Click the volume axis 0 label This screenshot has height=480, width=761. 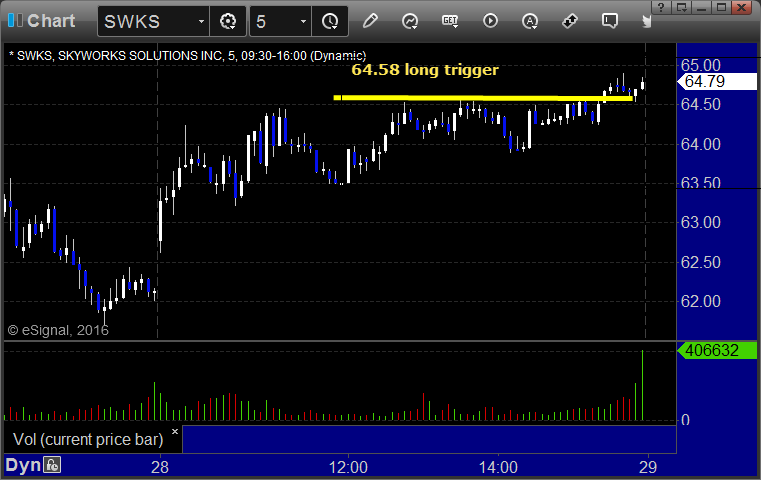685,420
